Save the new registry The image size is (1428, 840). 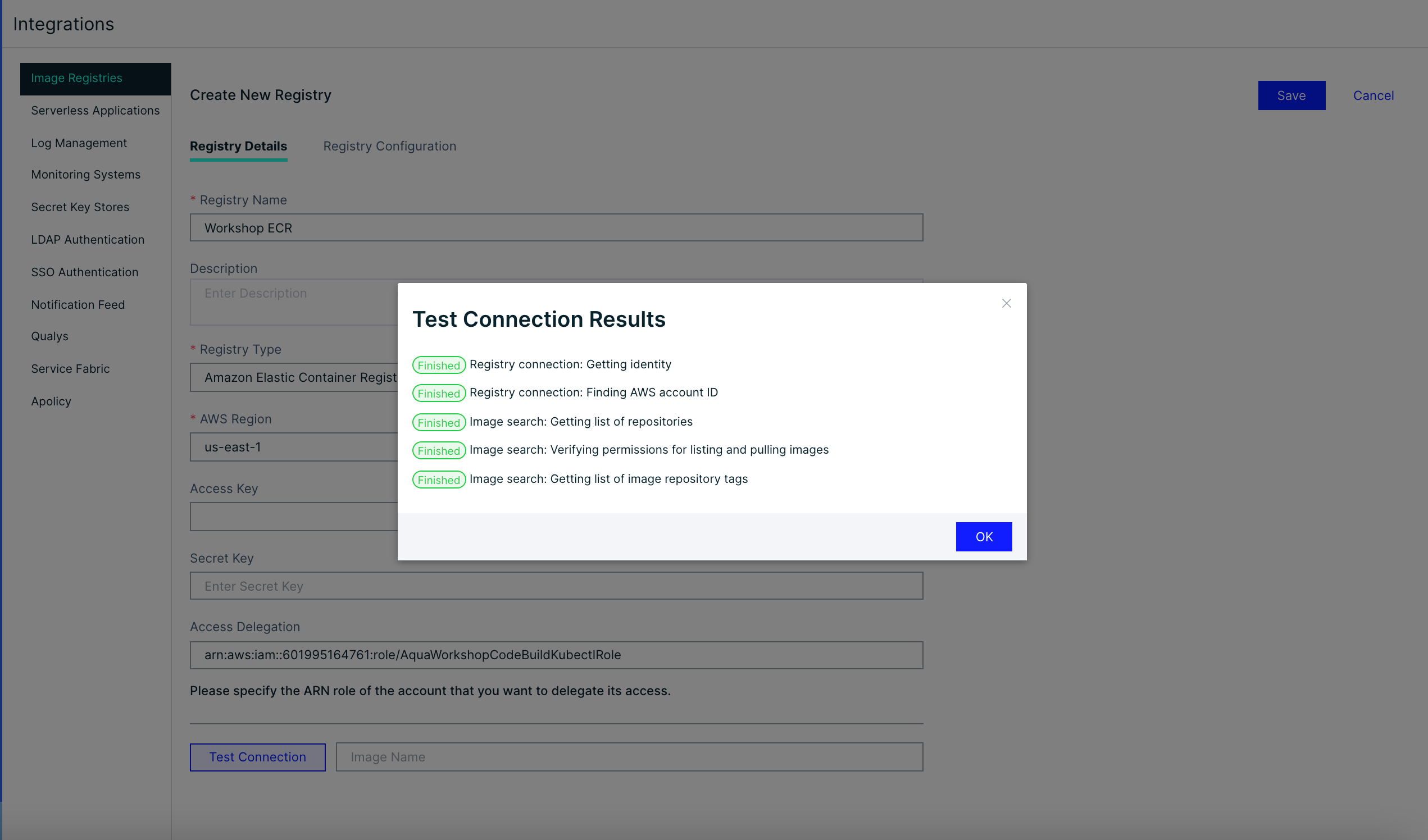click(1291, 95)
